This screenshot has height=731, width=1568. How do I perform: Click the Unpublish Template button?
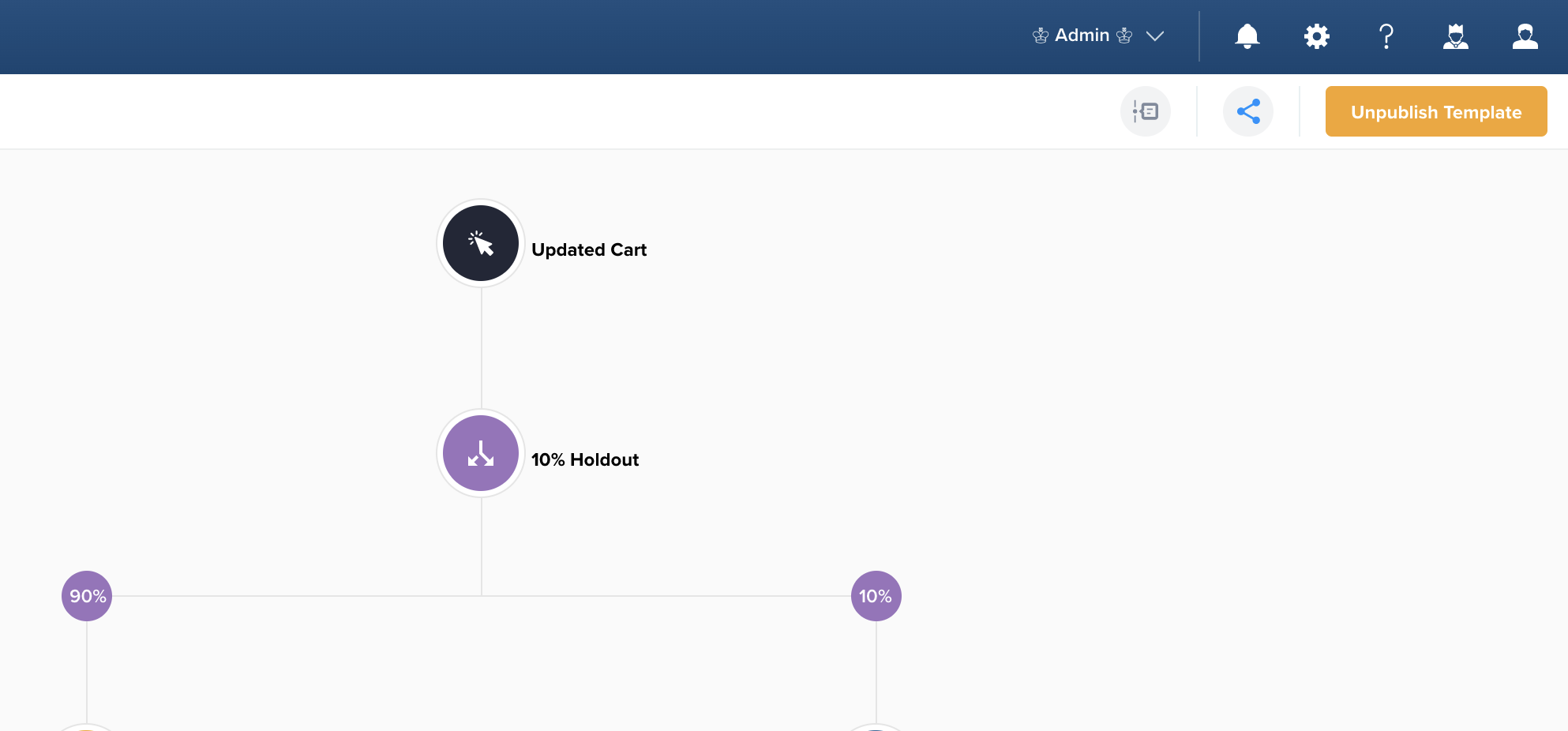1435,111
